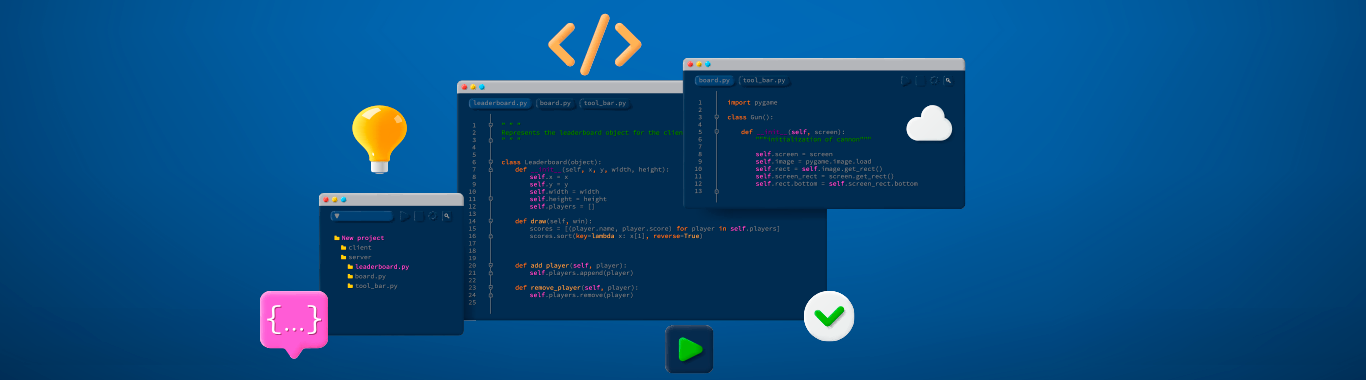Click the search icon in the project window toolbar
The image size is (1366, 380).
click(446, 216)
